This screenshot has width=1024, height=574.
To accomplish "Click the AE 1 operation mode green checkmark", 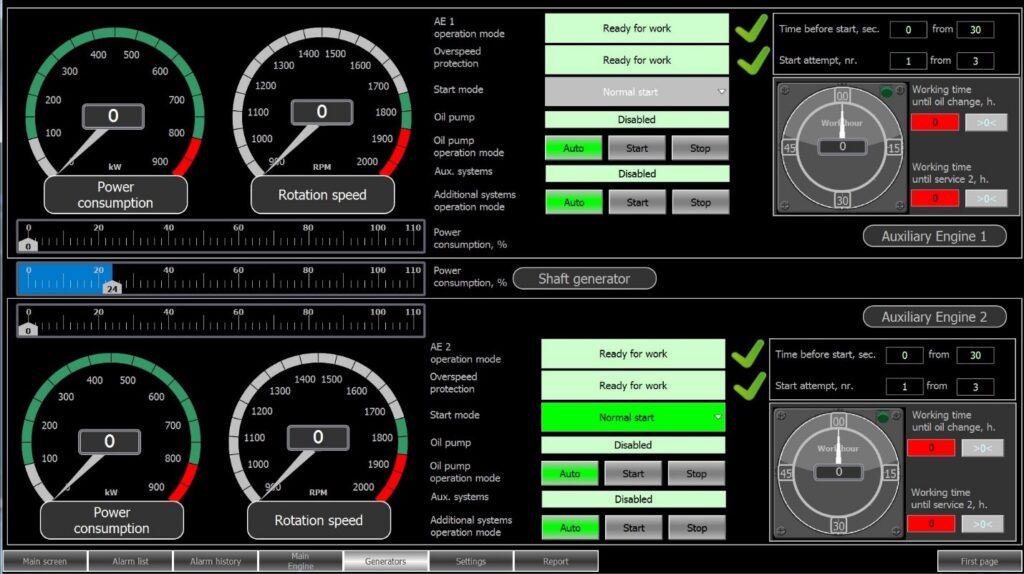I will point(751,28).
